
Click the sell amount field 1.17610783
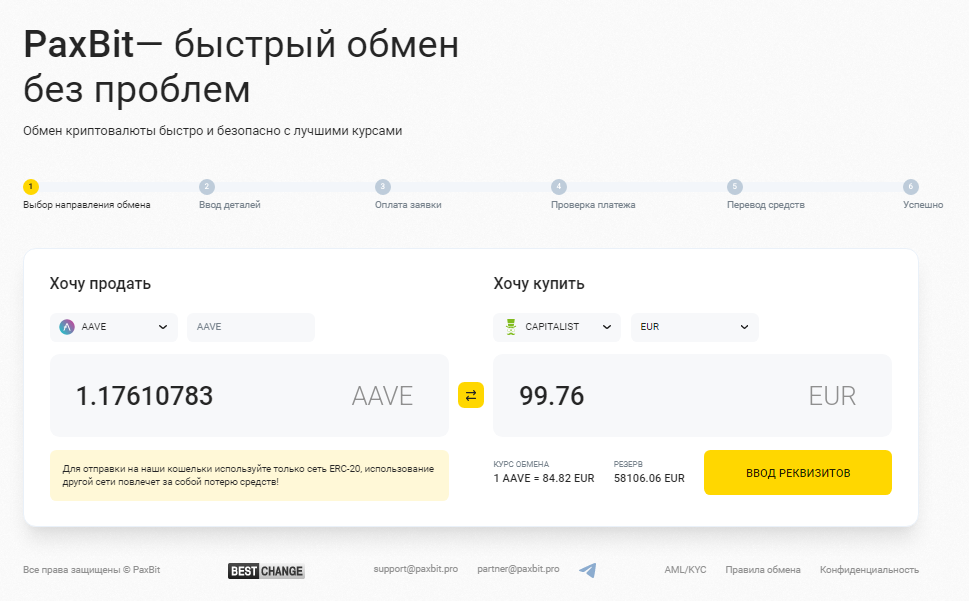[x=200, y=396]
